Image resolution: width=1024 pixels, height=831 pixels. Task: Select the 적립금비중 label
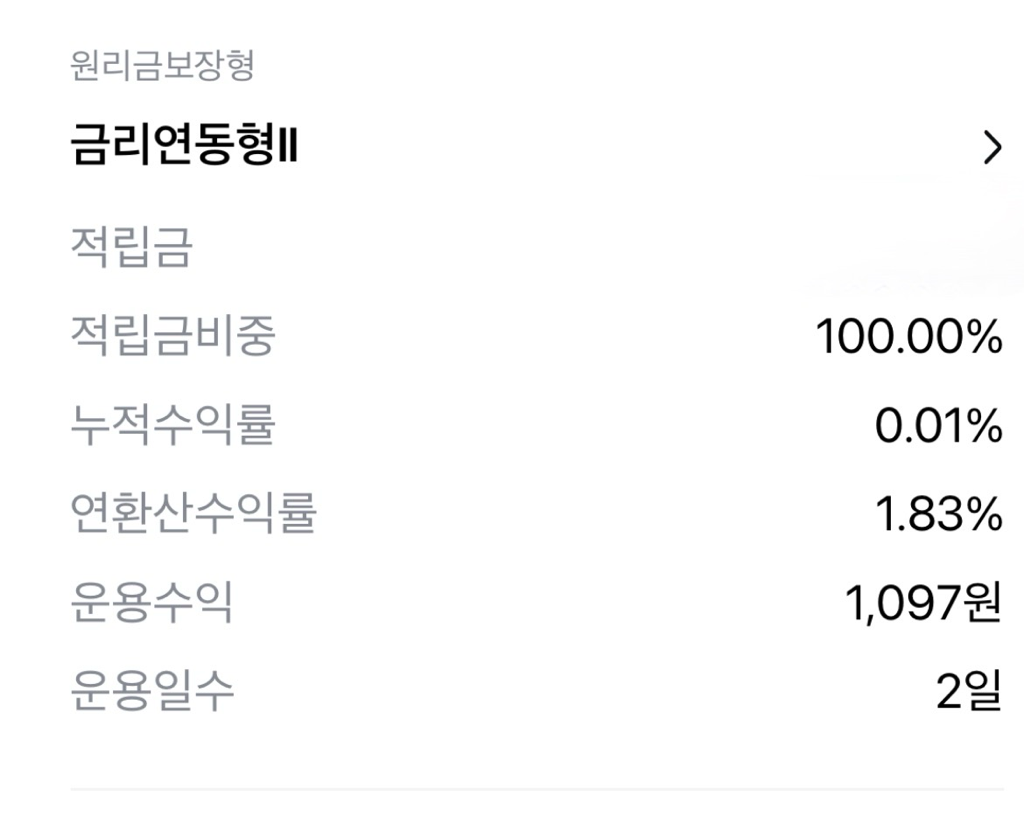(x=172, y=337)
